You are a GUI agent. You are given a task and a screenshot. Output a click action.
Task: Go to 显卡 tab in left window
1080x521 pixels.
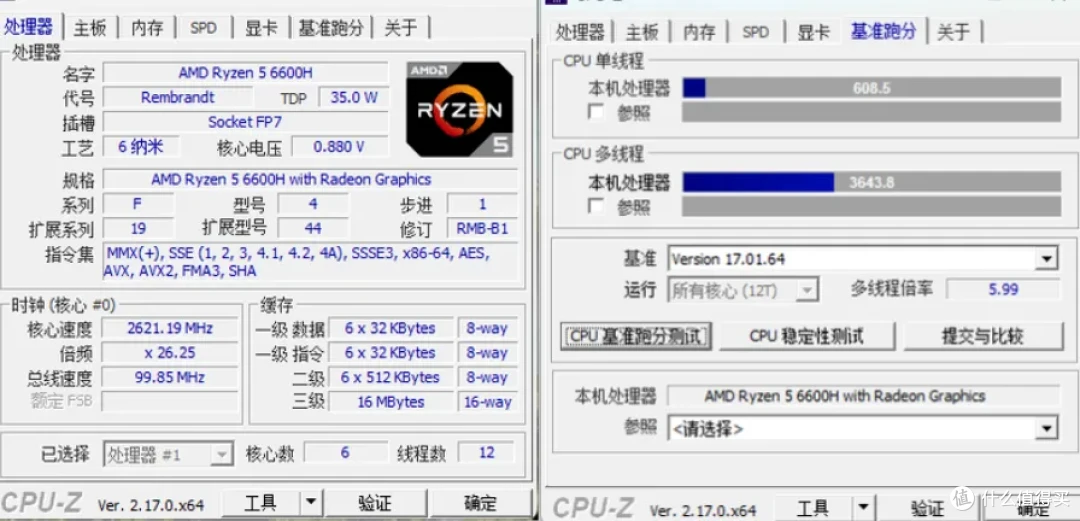click(261, 28)
